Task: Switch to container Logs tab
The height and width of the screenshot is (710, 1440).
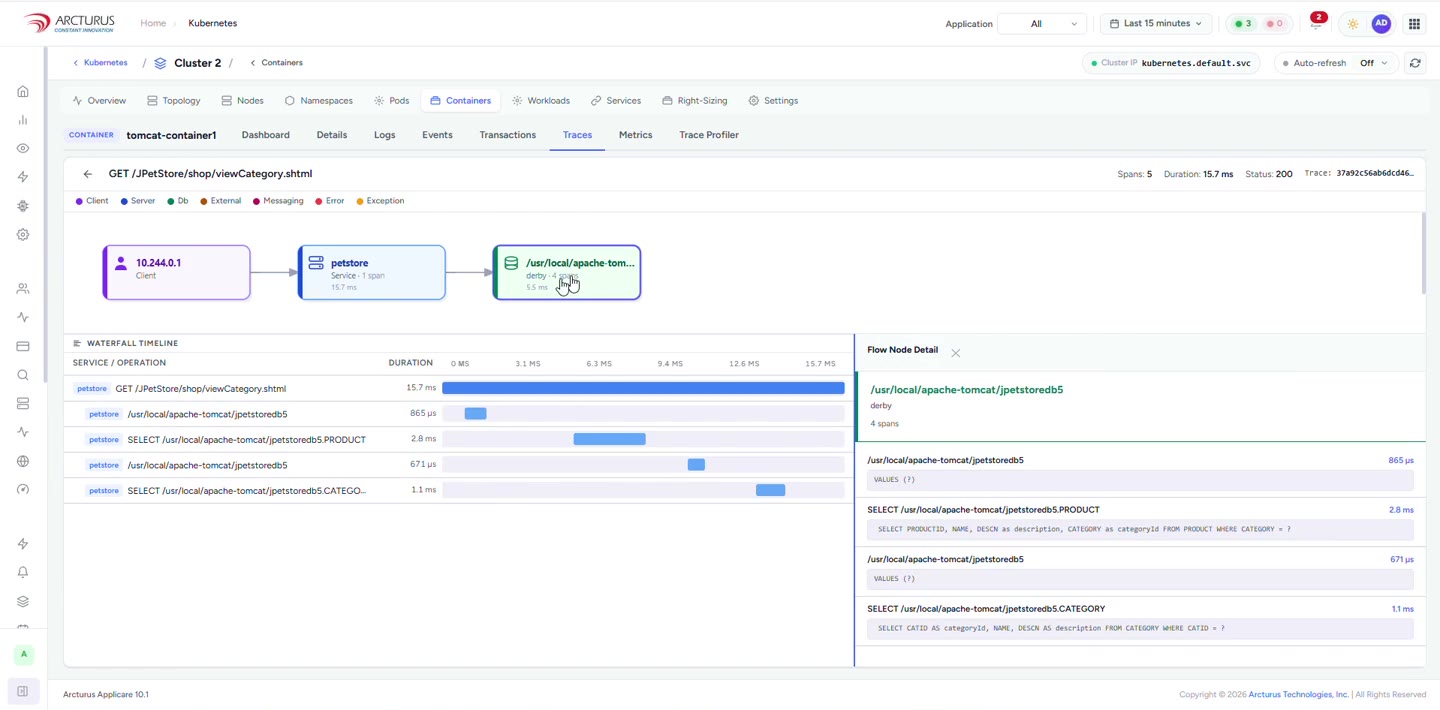Action: [385, 135]
